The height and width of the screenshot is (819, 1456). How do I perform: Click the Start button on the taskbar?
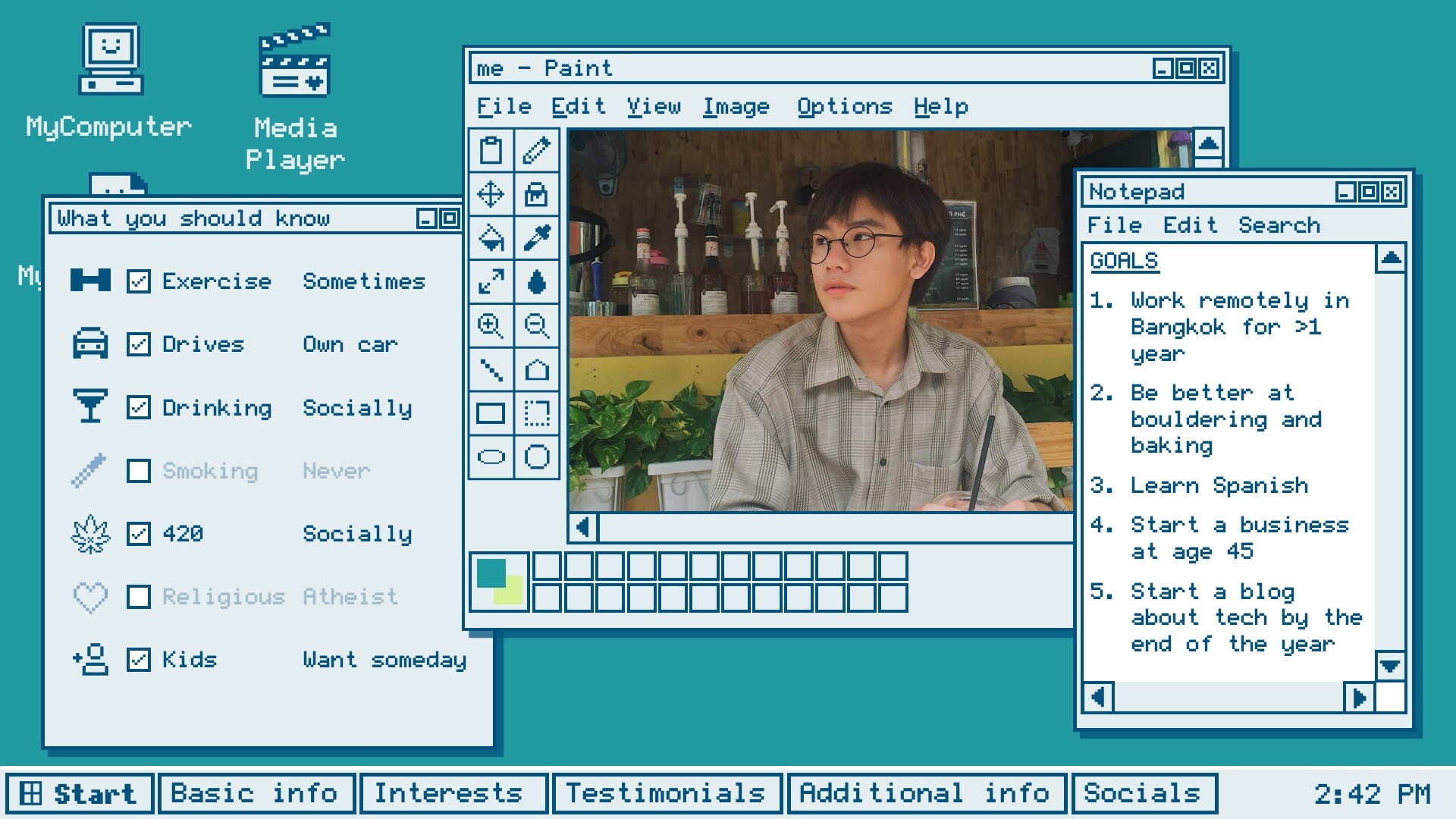click(80, 793)
